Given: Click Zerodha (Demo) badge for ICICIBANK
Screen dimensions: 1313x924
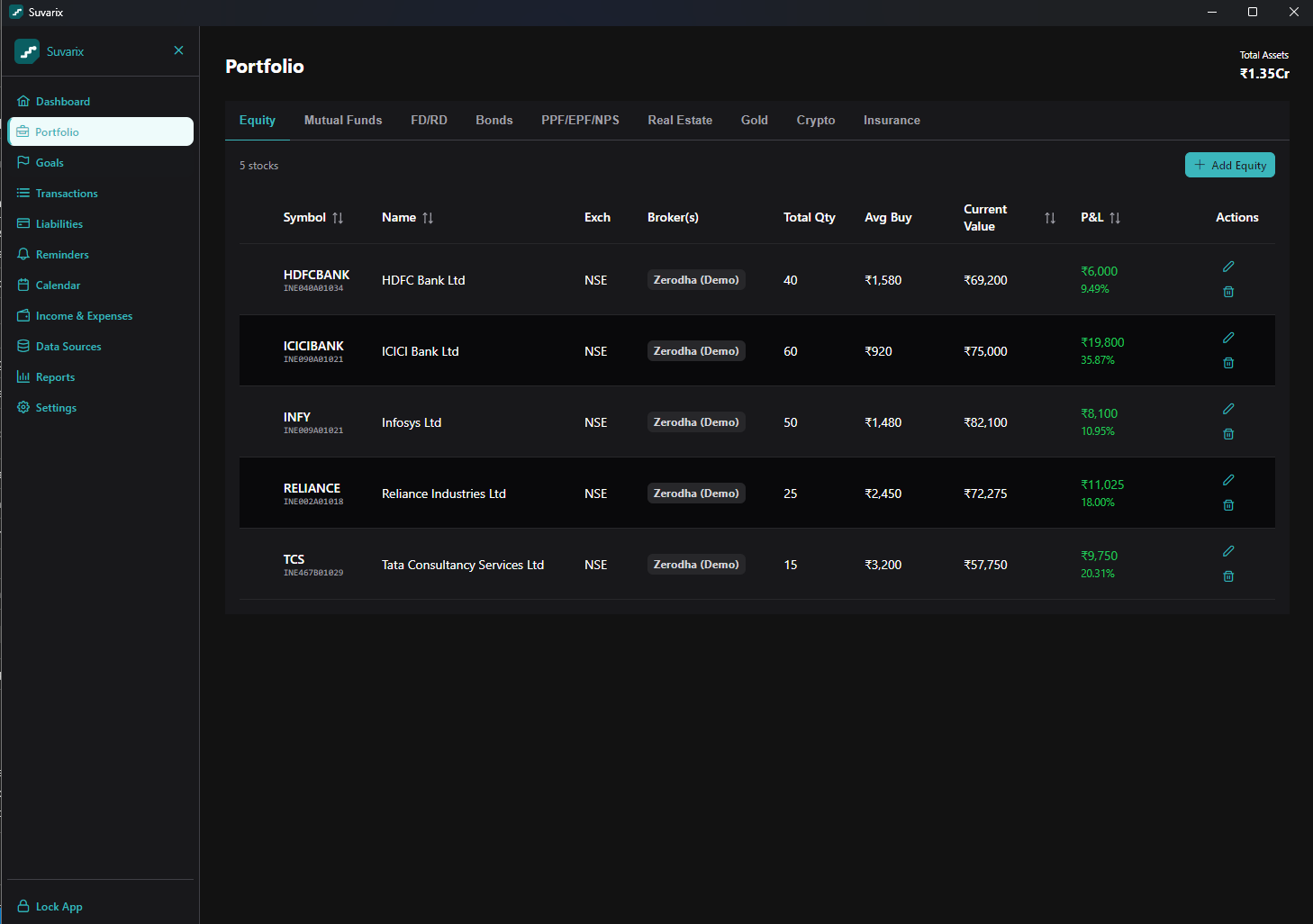Looking at the screenshot, I should tap(696, 351).
